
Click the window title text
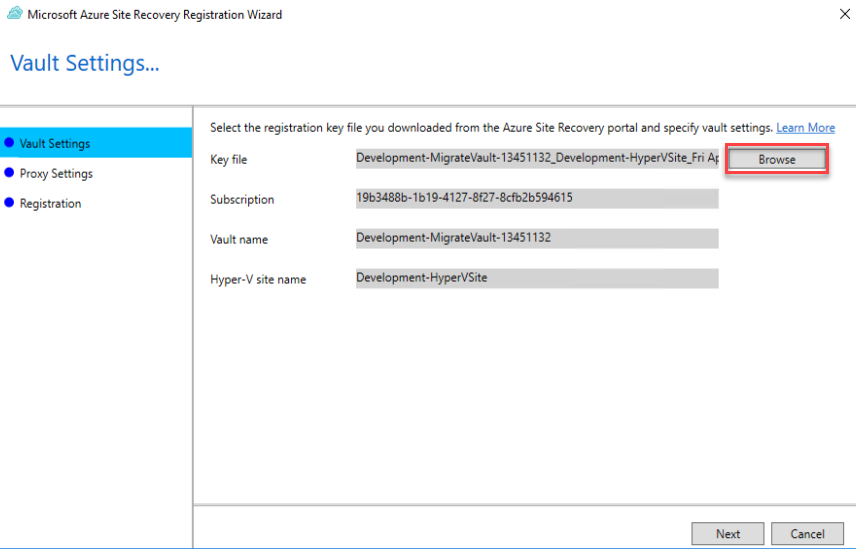(154, 15)
